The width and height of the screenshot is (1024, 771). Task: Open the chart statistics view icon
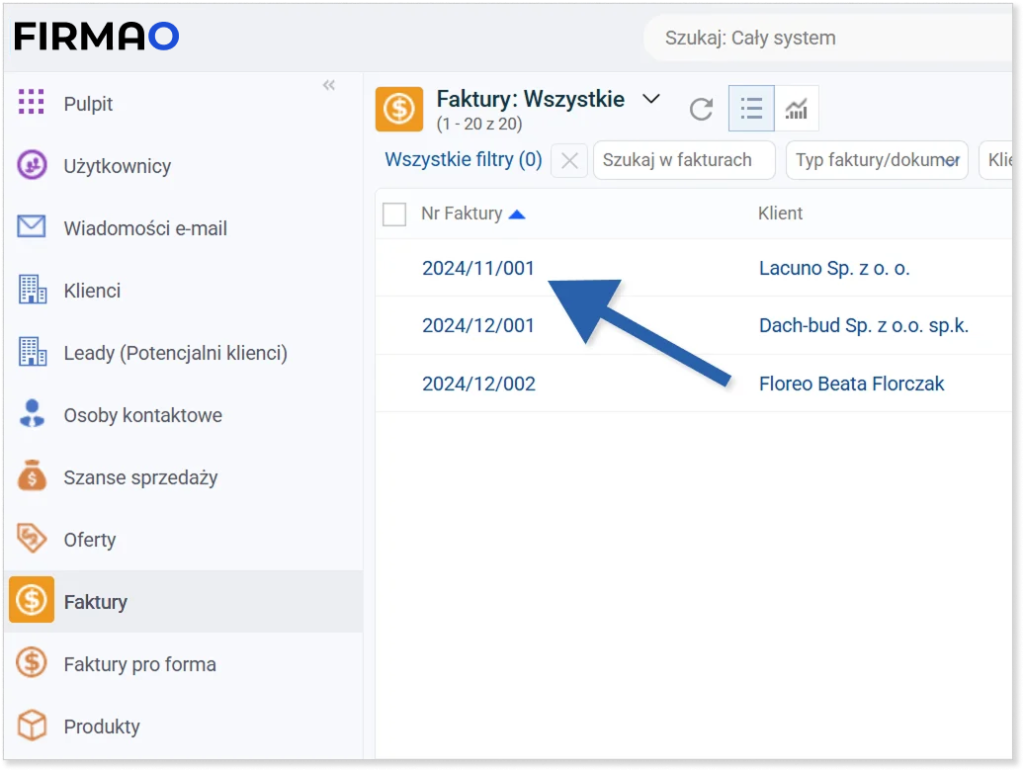(x=796, y=109)
